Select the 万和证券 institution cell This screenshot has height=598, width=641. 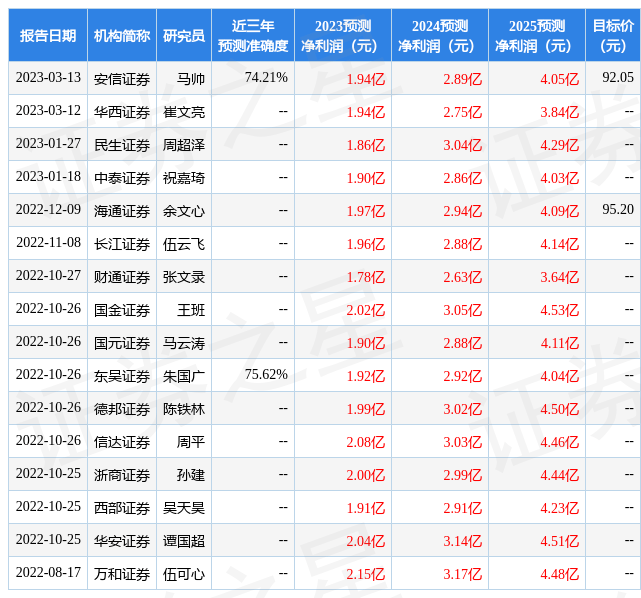122,575
